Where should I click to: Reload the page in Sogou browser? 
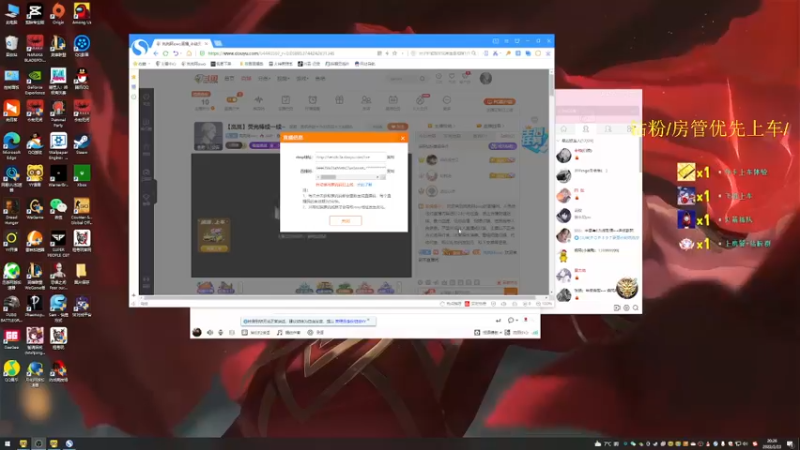(x=166, y=53)
